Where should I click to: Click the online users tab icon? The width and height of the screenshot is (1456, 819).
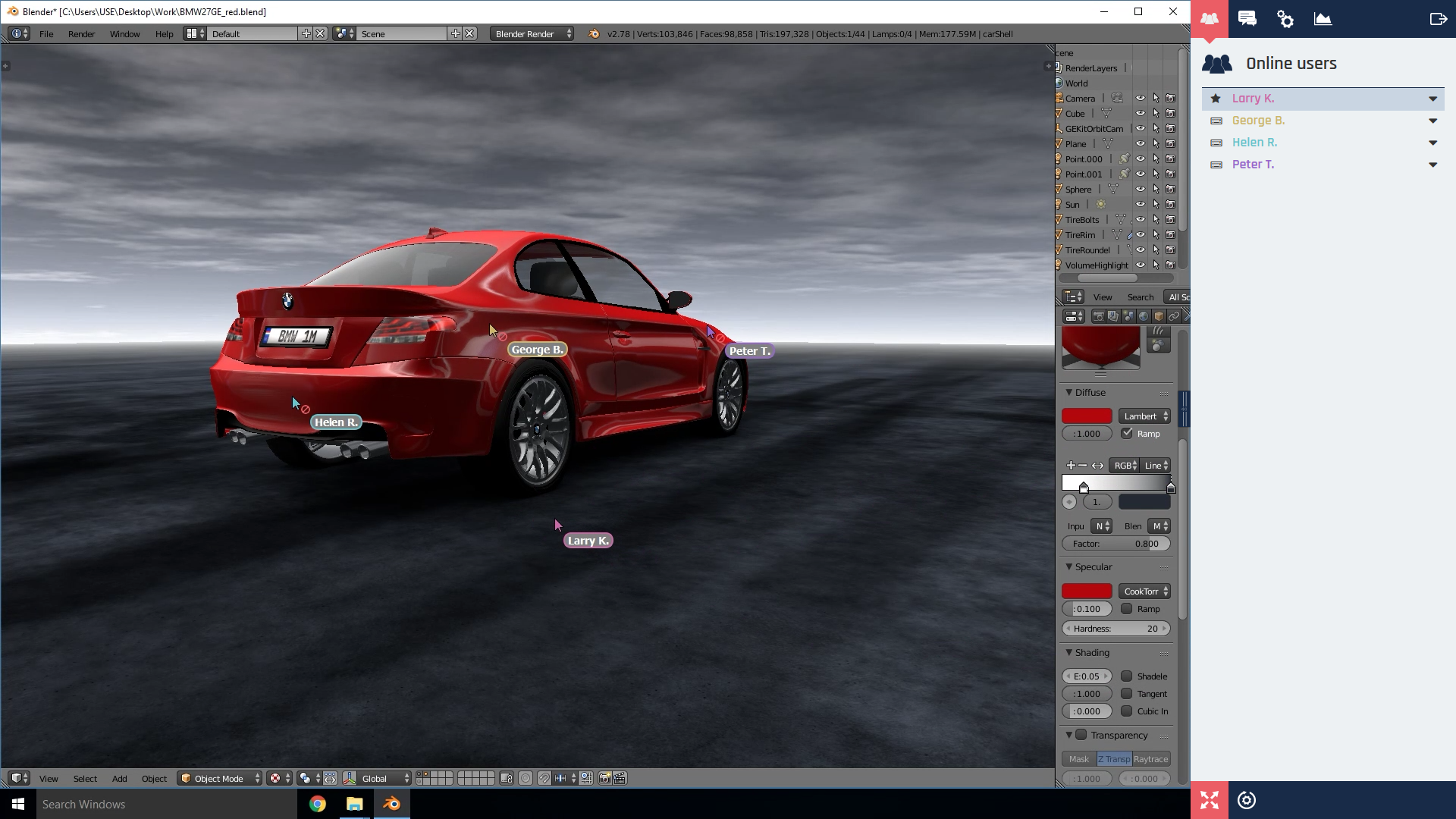click(x=1210, y=19)
